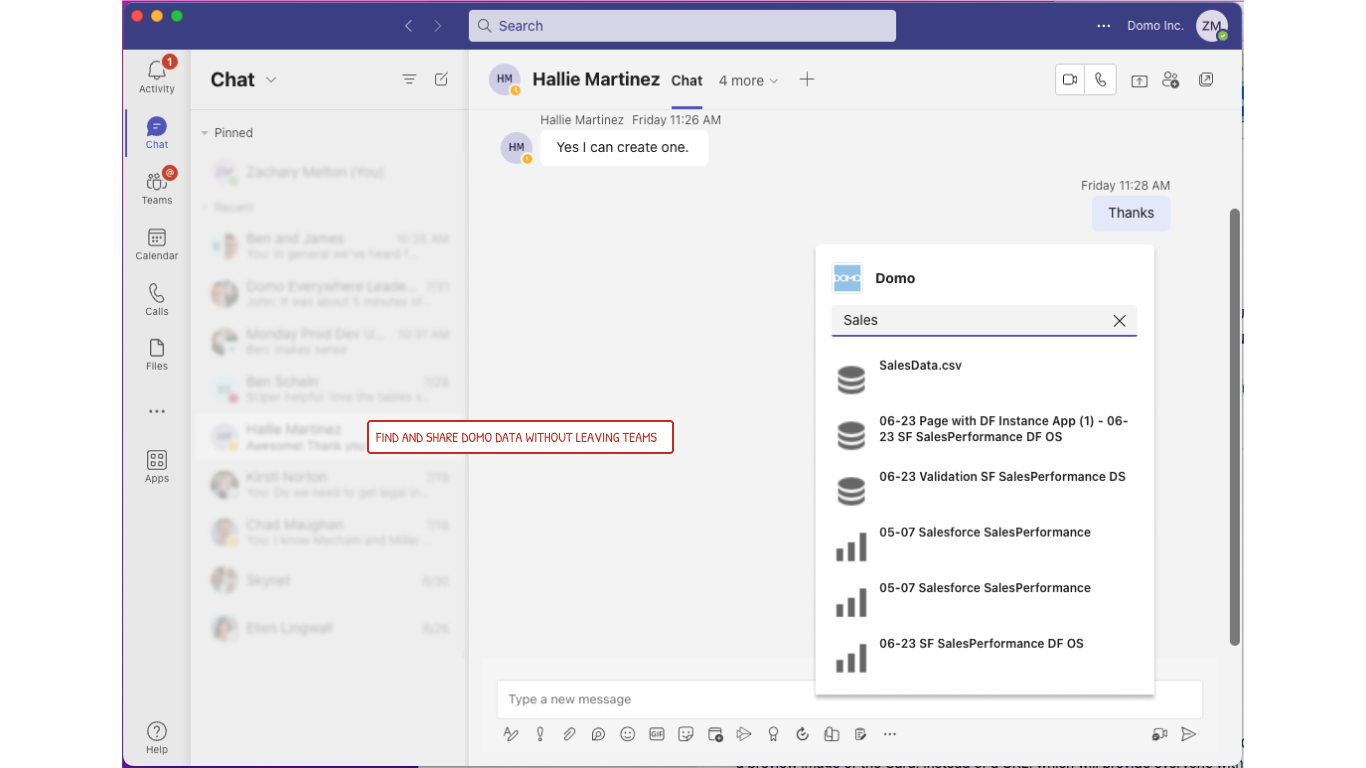Open the Activity feed in the sidebar
Image resolution: width=1366 pixels, height=768 pixels.
[x=157, y=76]
